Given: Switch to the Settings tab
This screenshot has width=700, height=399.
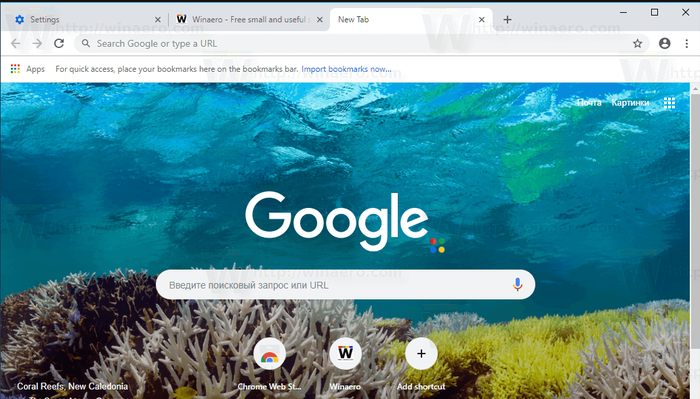Looking at the screenshot, I should [x=85, y=20].
